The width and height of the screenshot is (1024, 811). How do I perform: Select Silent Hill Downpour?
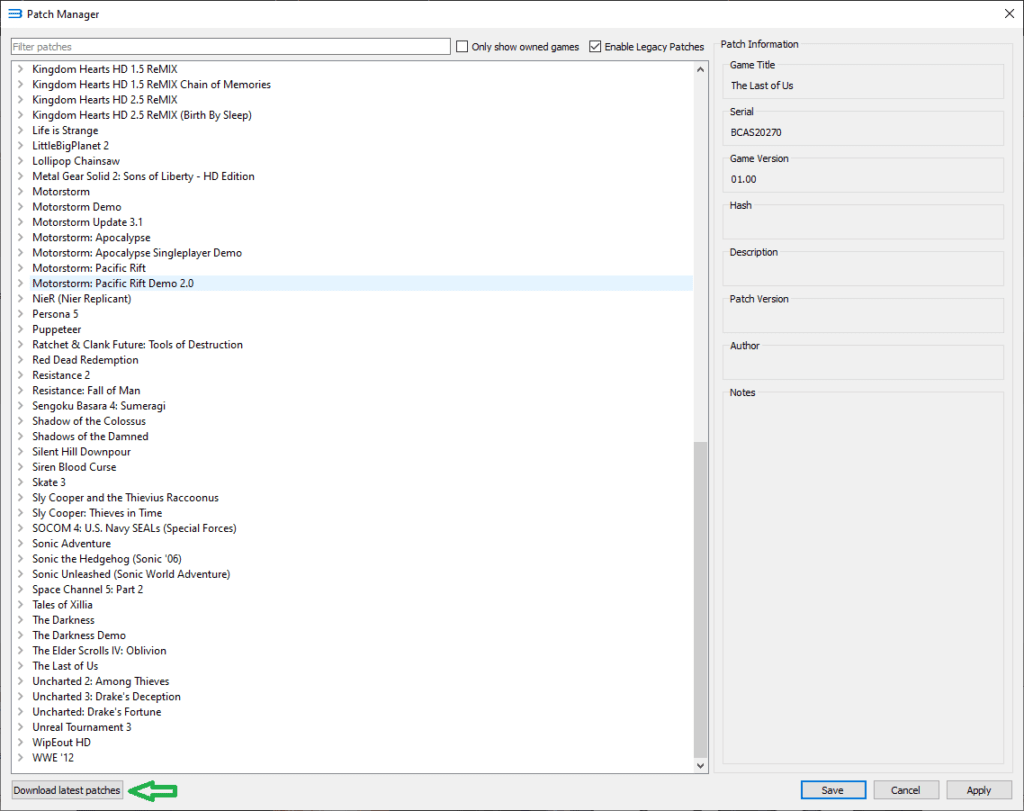click(82, 451)
